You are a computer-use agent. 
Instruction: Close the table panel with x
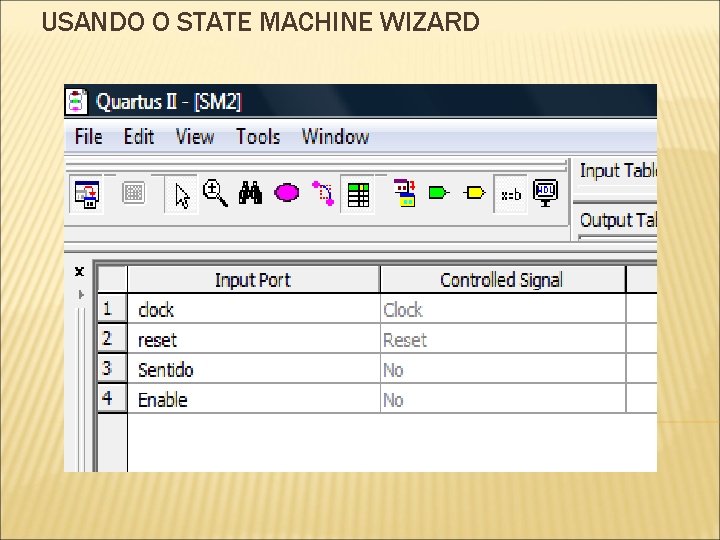click(79, 271)
